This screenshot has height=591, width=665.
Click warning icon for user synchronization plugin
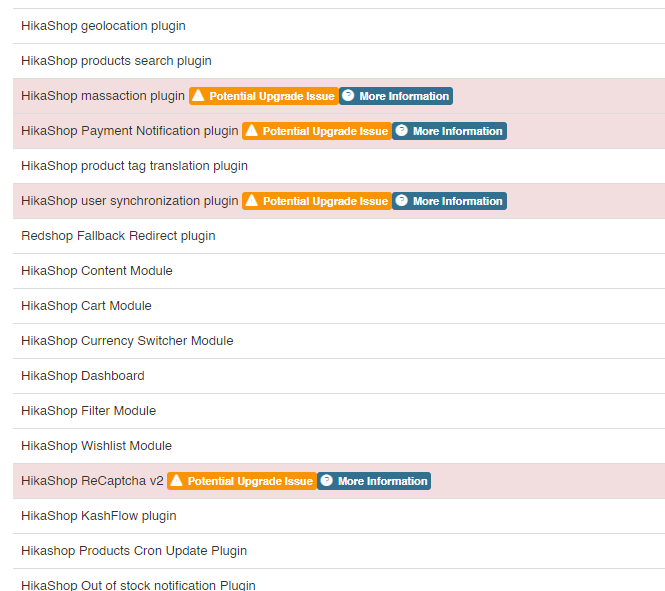tap(252, 201)
